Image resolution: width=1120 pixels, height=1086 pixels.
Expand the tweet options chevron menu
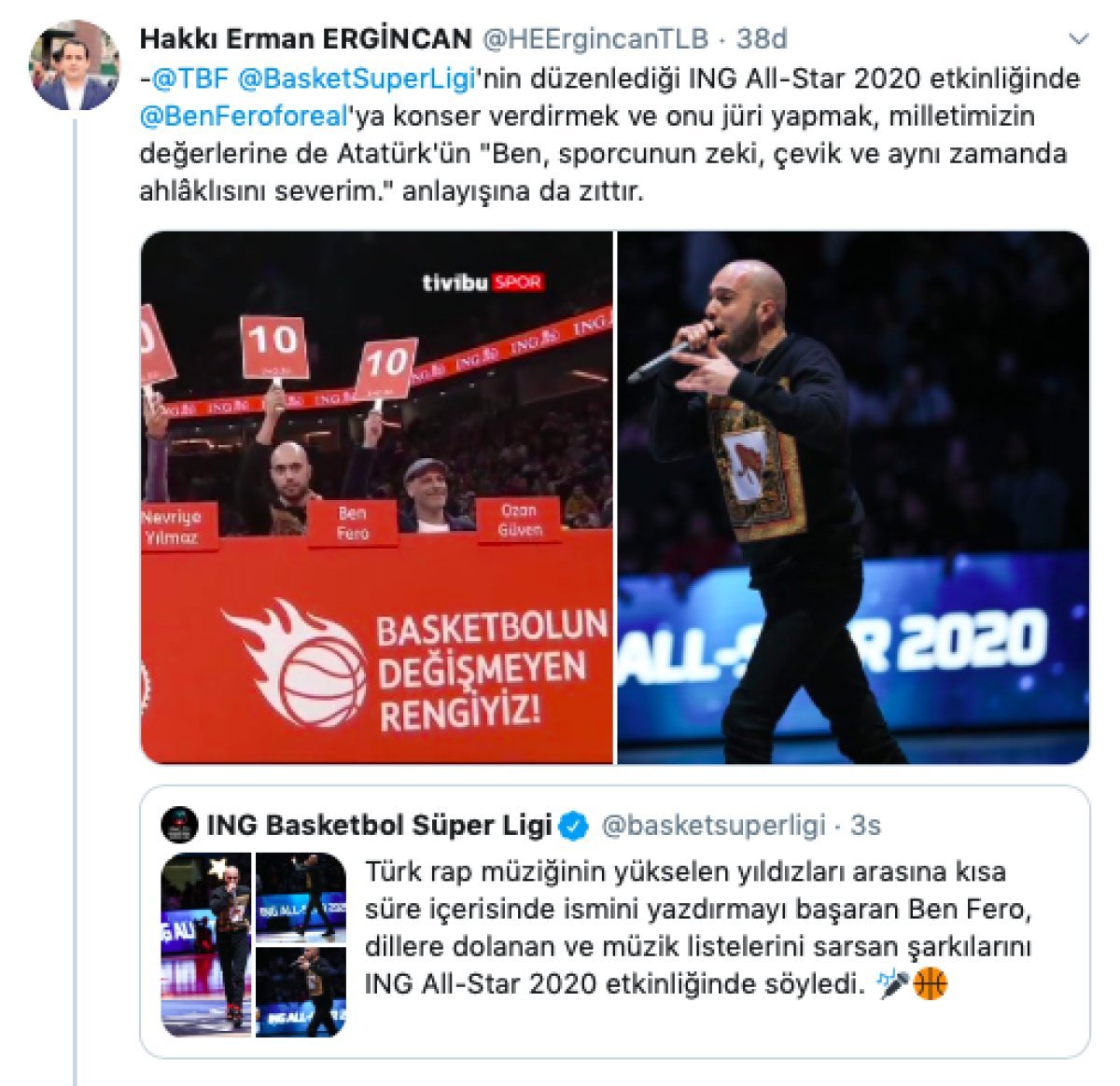pyautogui.click(x=1079, y=39)
